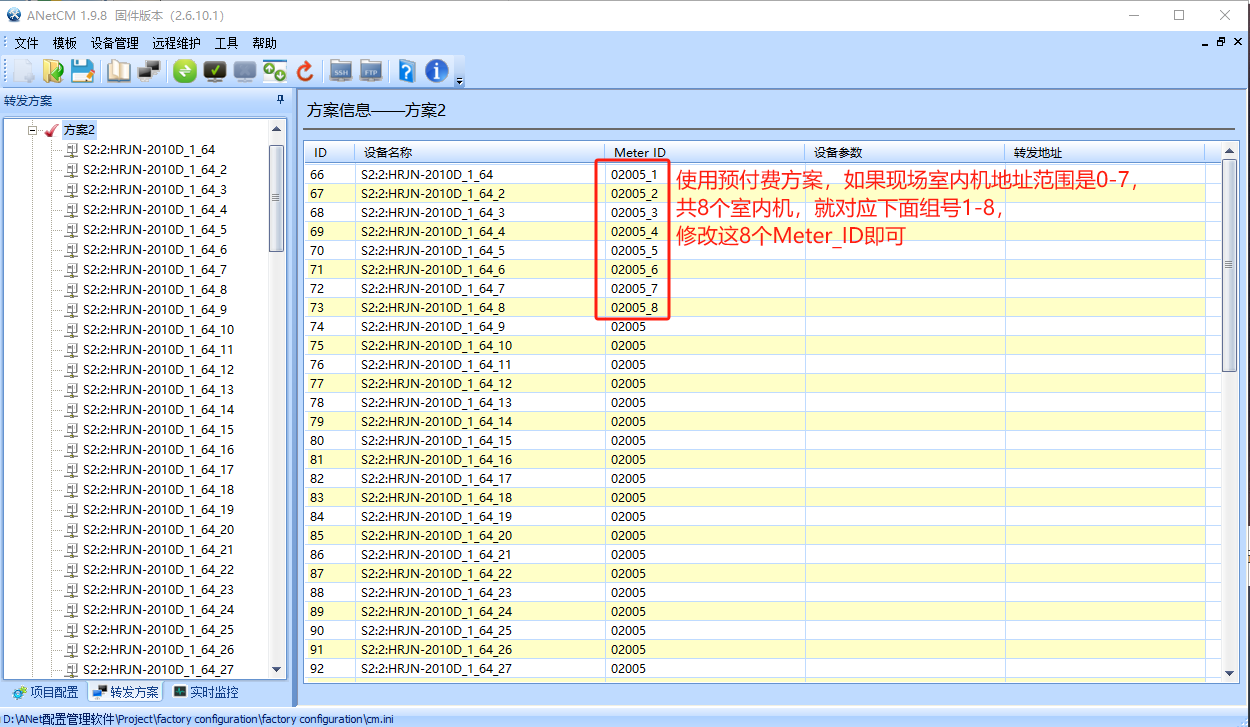Click the open project folder icon

[53, 71]
